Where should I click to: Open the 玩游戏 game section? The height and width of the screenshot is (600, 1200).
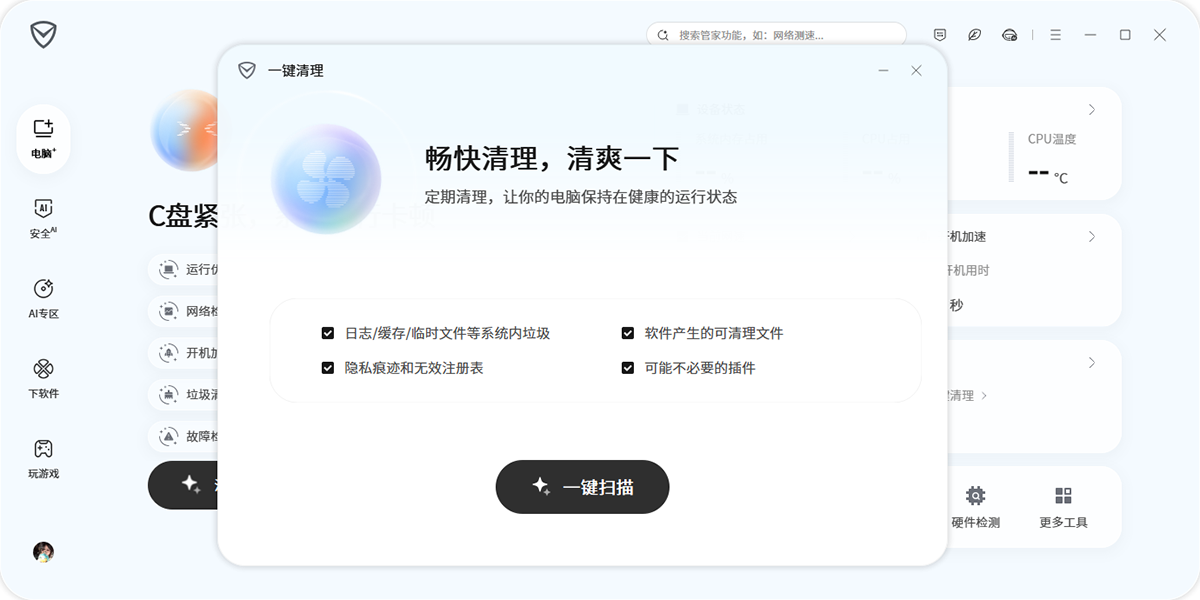coord(42,457)
